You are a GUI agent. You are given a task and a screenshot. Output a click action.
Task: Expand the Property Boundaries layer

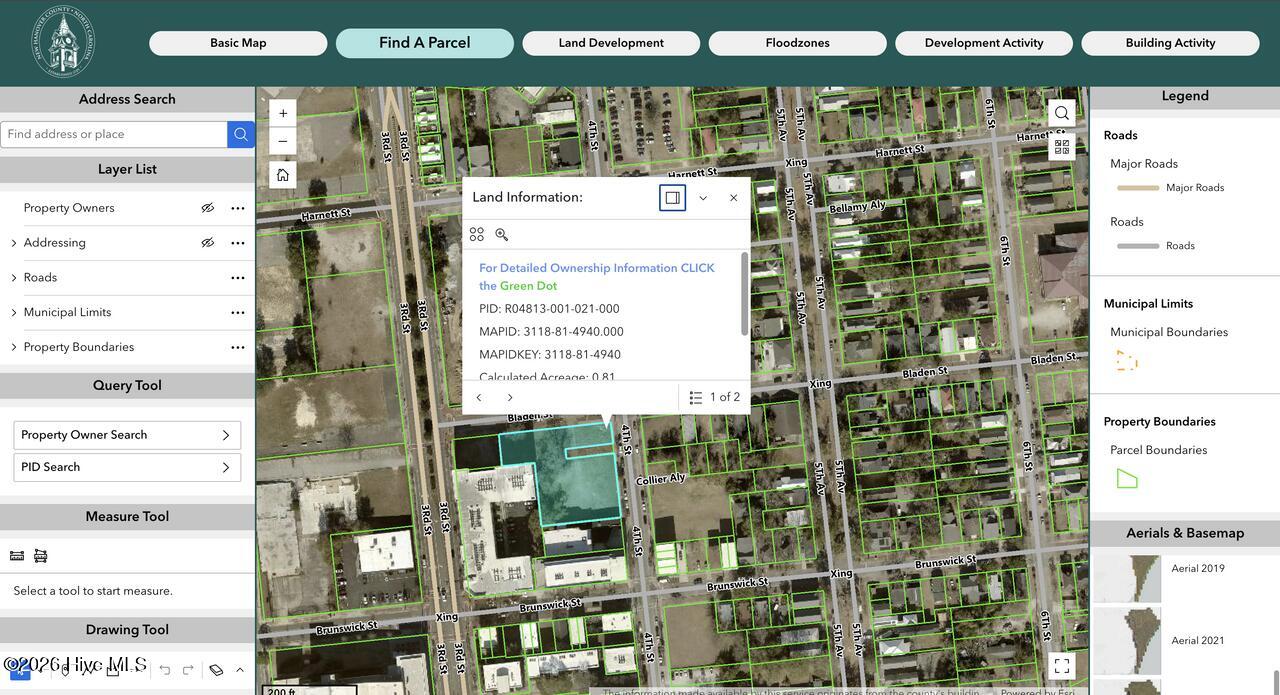14,348
